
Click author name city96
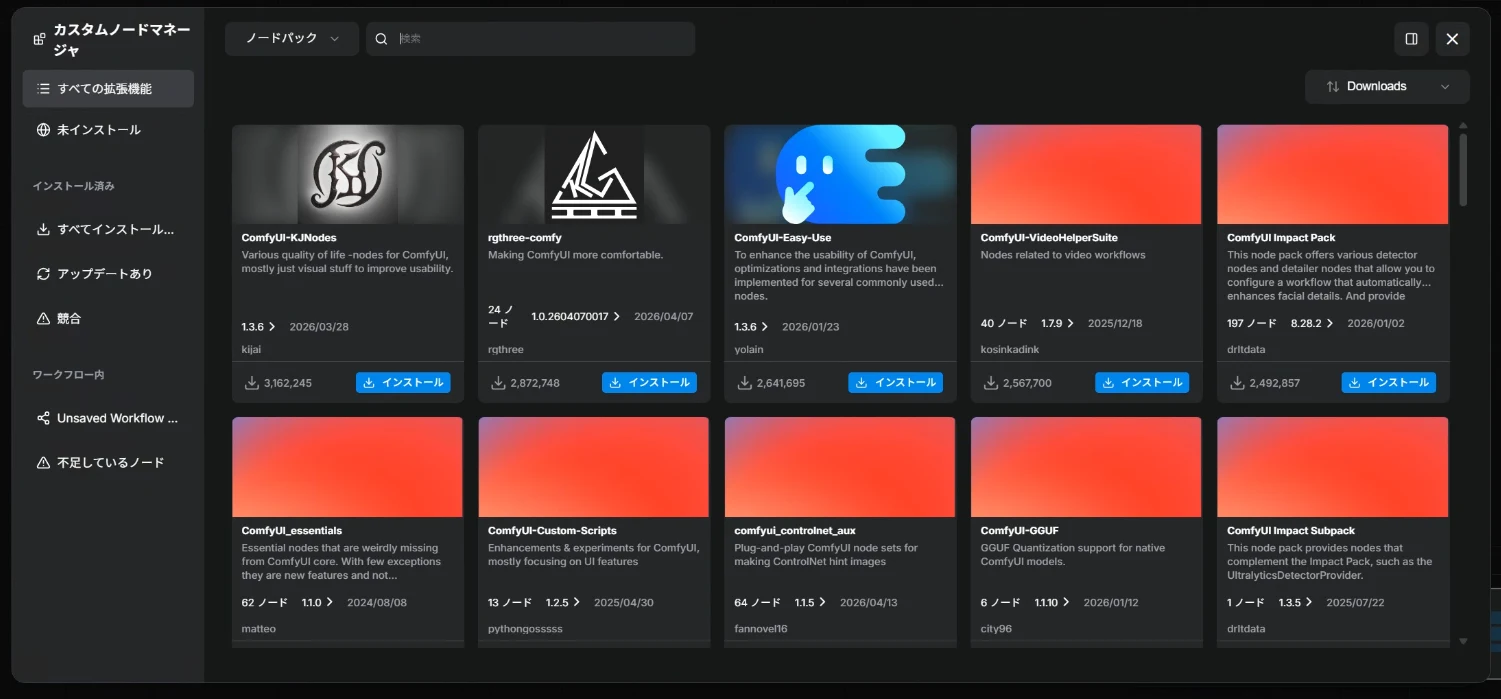(x=996, y=629)
